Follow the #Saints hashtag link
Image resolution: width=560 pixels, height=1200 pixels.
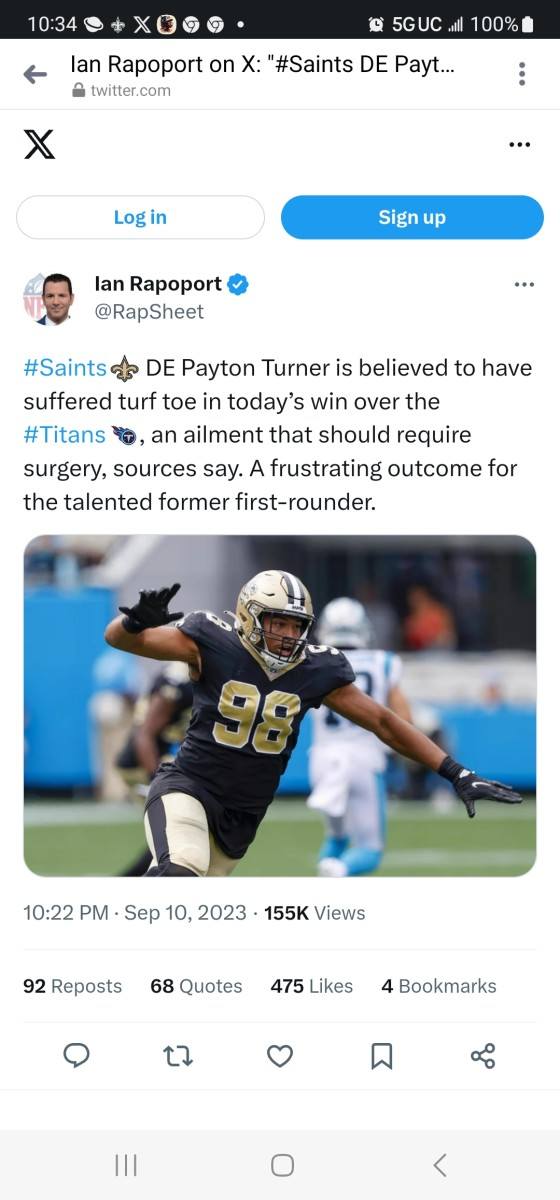pos(65,368)
